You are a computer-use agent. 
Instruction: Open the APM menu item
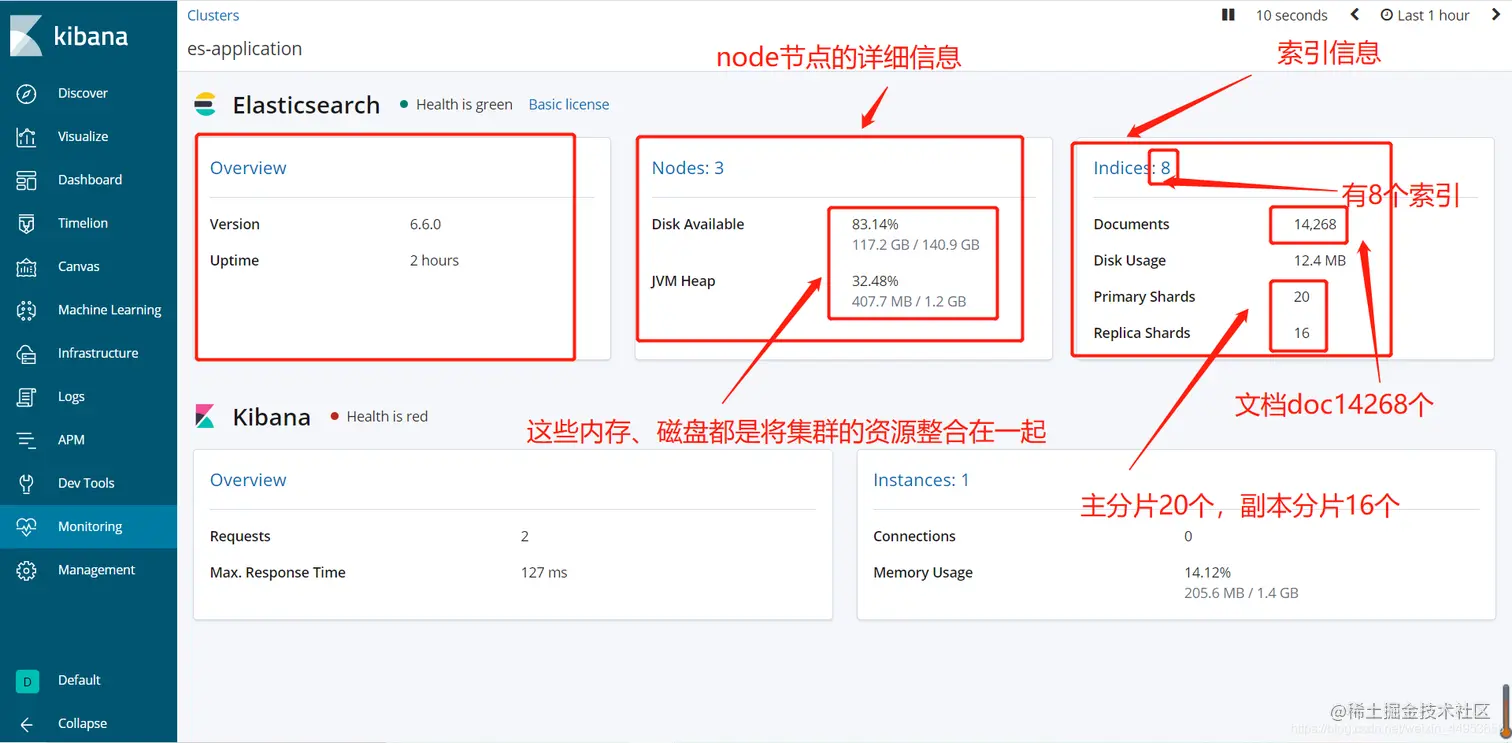(71, 440)
